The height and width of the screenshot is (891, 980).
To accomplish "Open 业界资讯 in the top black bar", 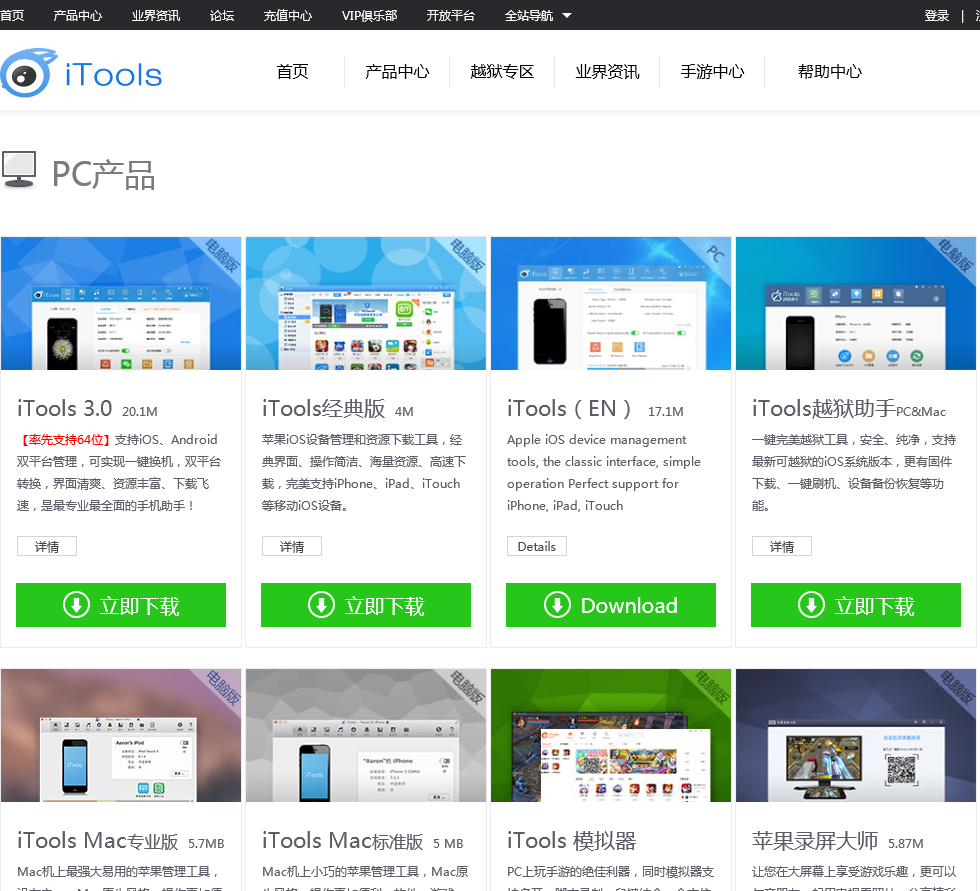I will pos(156,16).
